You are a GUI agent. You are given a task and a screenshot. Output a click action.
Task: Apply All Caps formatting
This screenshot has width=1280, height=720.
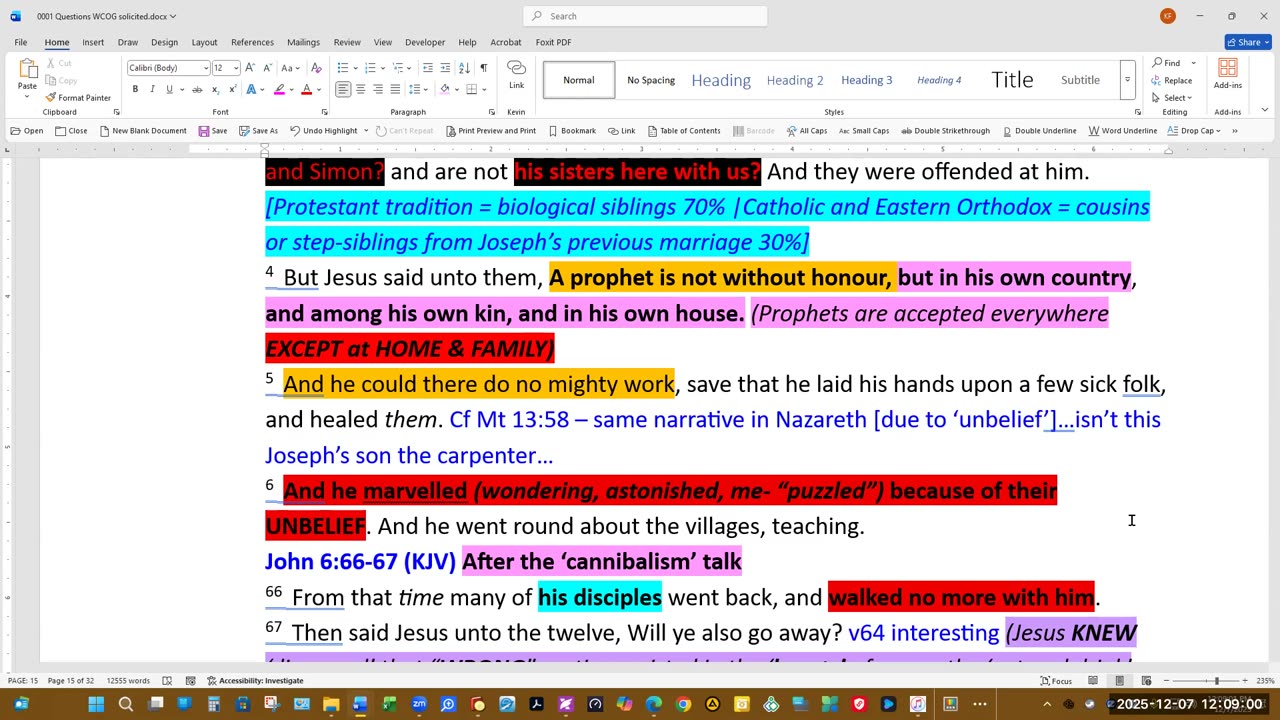click(806, 131)
